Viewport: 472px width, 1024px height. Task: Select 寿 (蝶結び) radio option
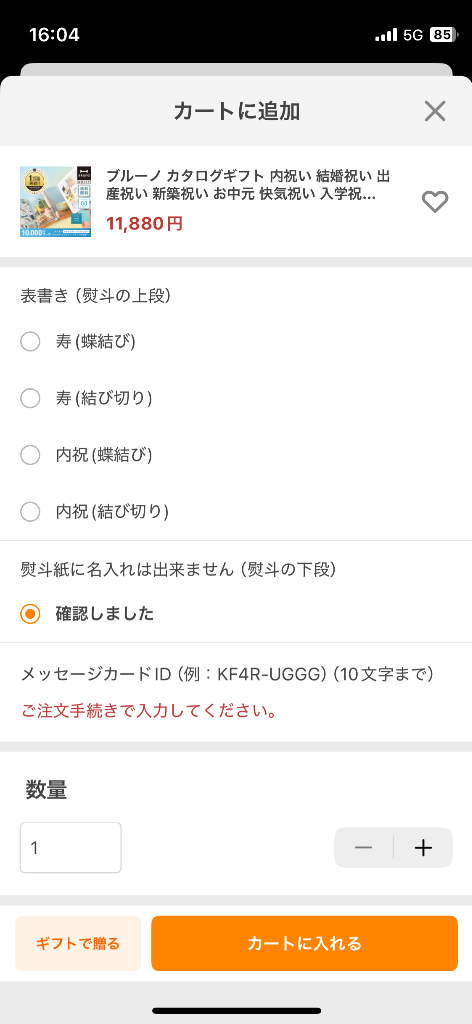pos(30,342)
